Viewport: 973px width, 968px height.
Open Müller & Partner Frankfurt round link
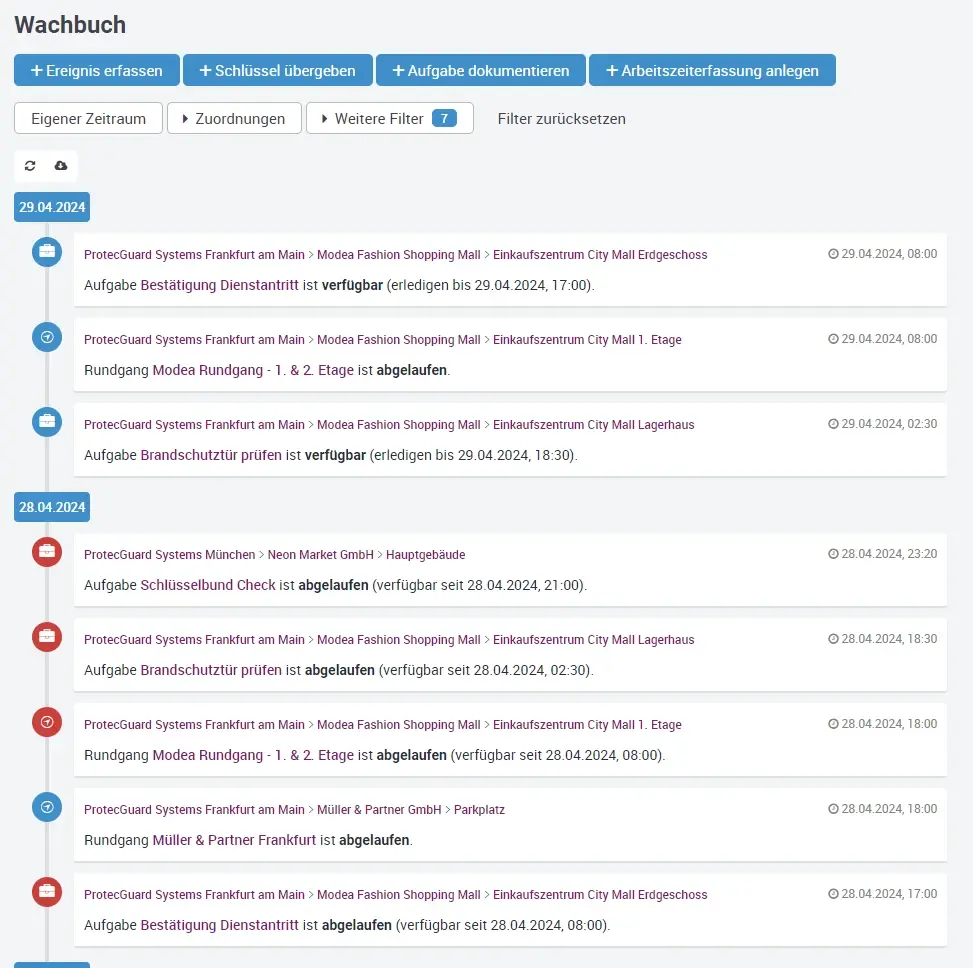click(x=234, y=840)
